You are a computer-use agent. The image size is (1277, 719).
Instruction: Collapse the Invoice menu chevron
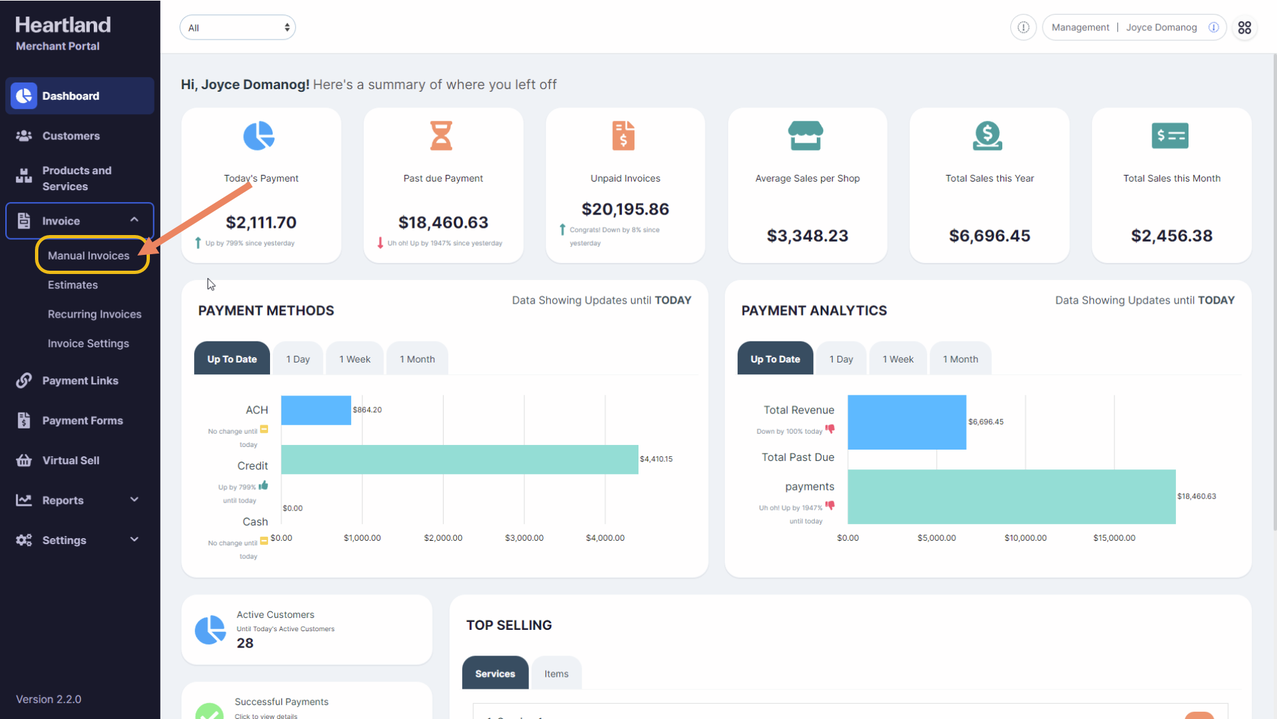point(134,221)
